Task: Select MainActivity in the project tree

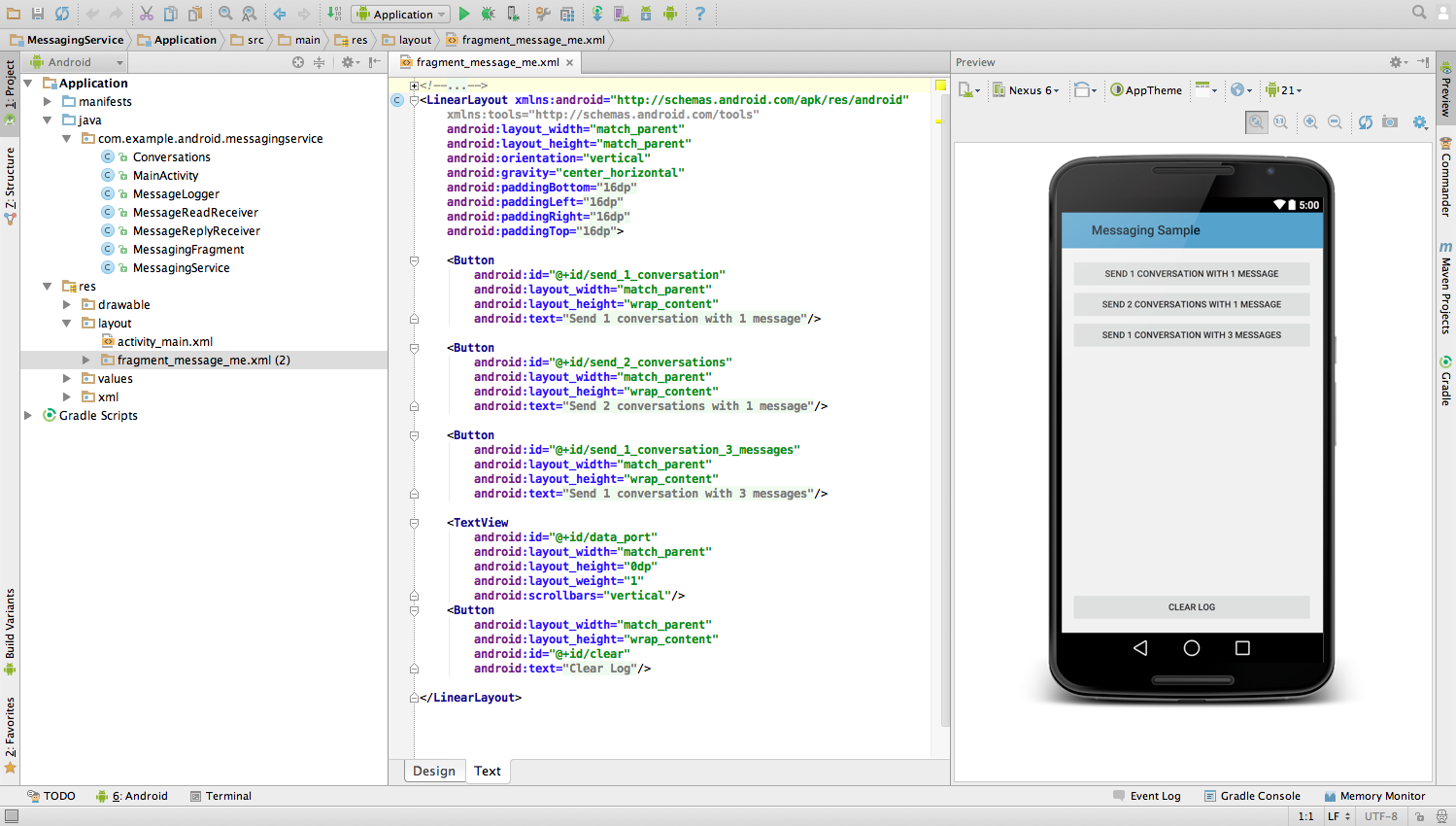Action: pyautogui.click(x=165, y=175)
